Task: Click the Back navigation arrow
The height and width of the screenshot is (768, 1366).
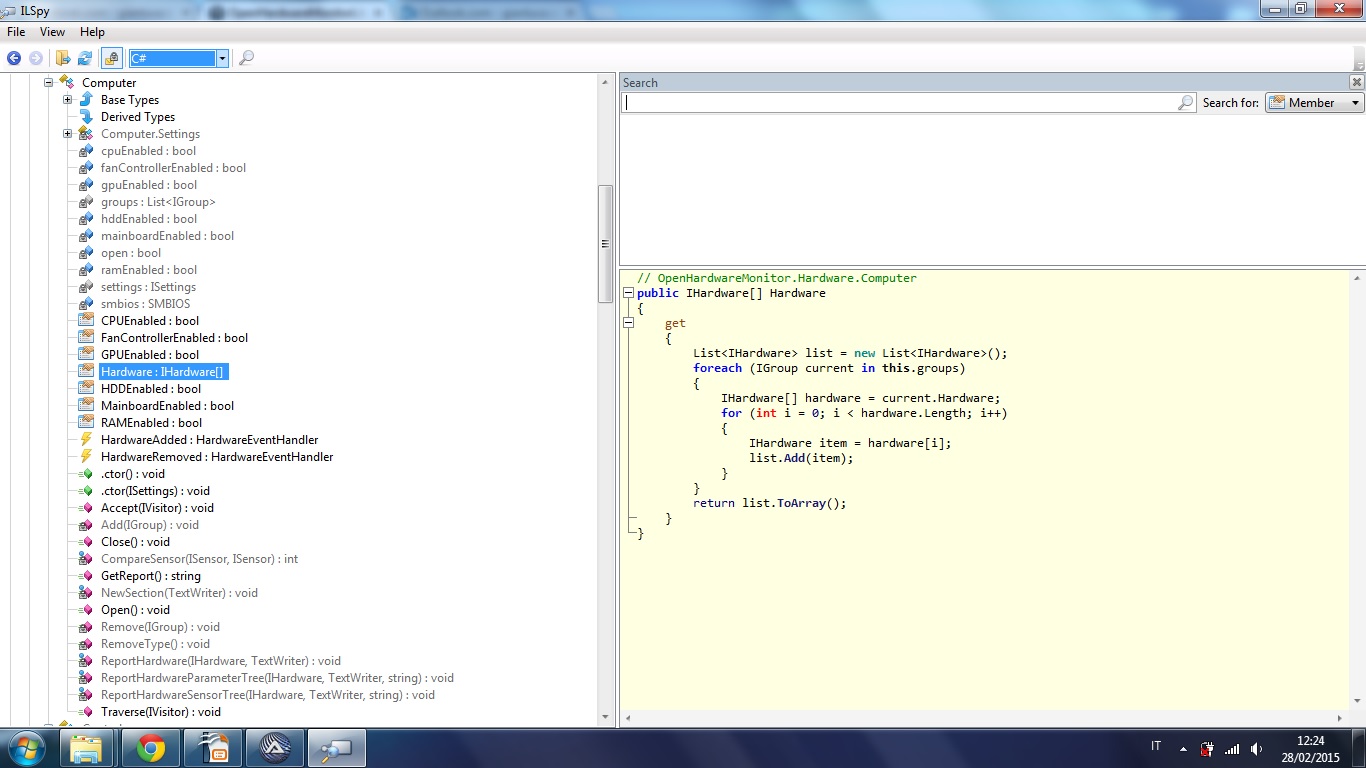Action: pos(14,58)
